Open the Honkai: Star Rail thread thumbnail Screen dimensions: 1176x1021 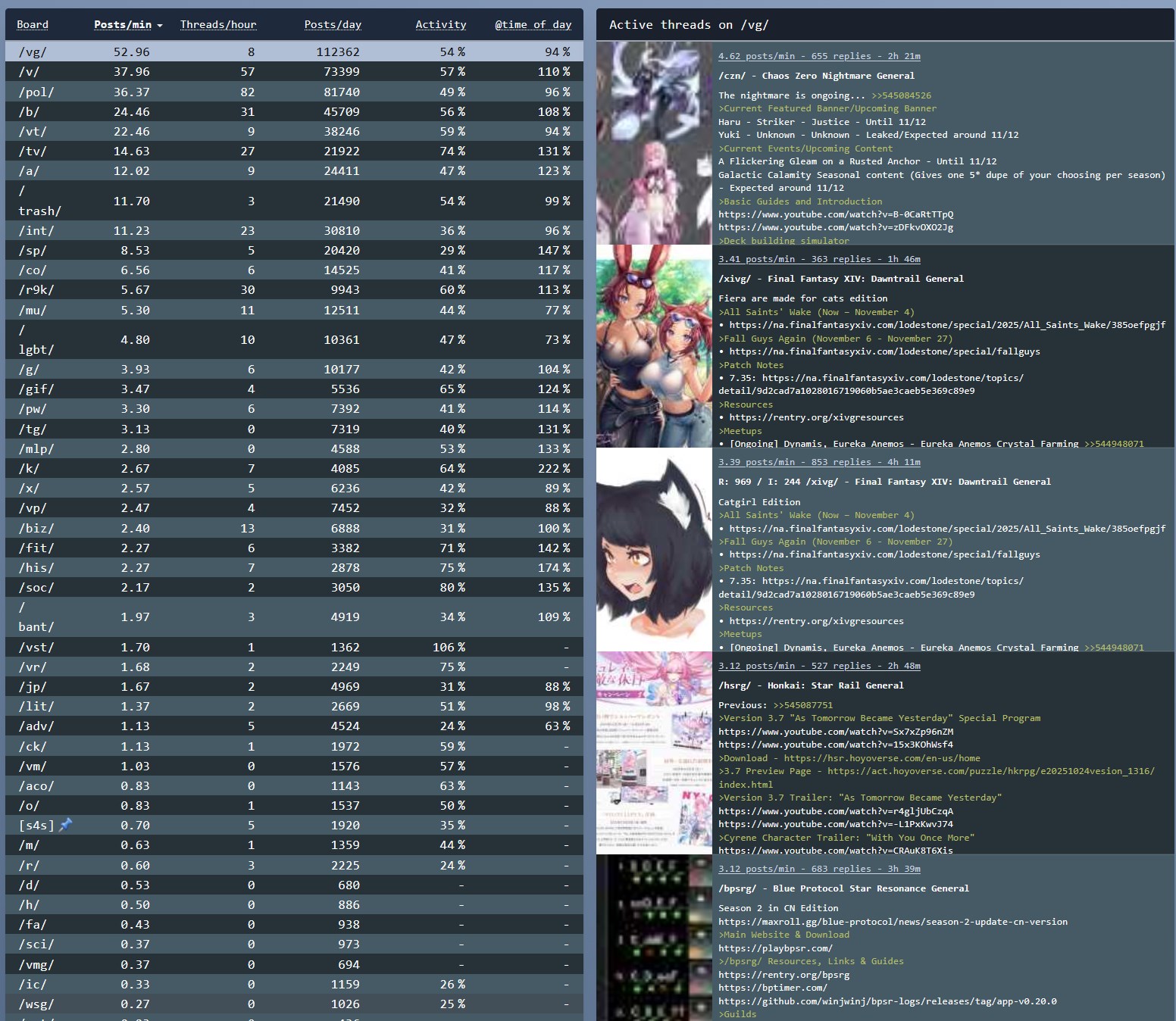point(654,753)
